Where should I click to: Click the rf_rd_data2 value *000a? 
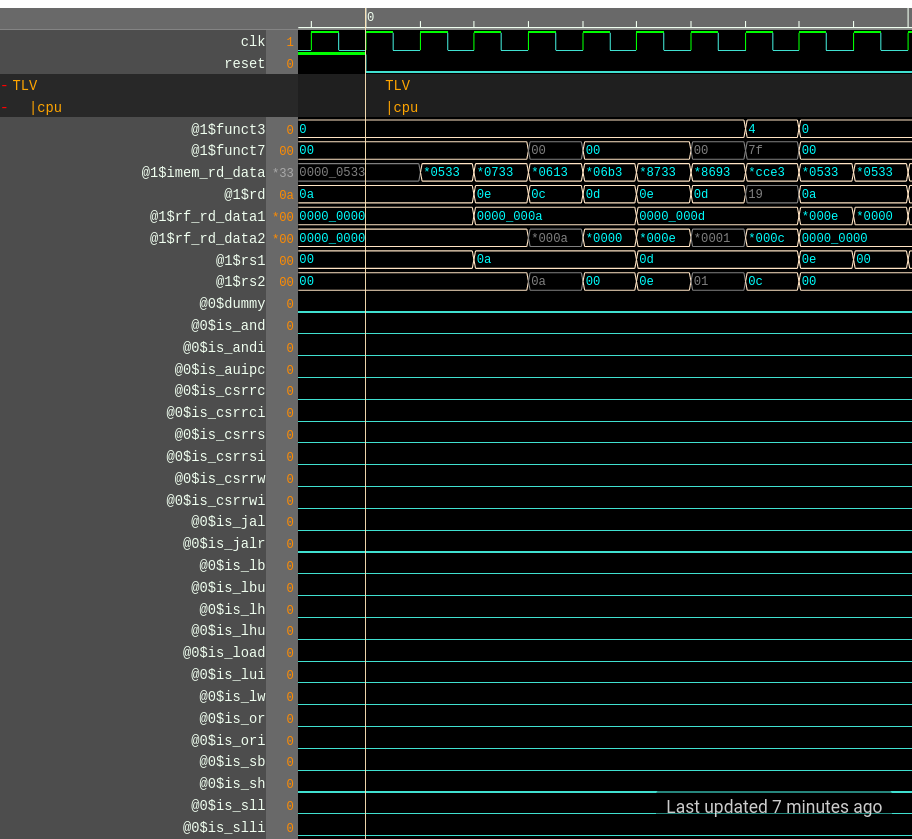[x=555, y=238]
